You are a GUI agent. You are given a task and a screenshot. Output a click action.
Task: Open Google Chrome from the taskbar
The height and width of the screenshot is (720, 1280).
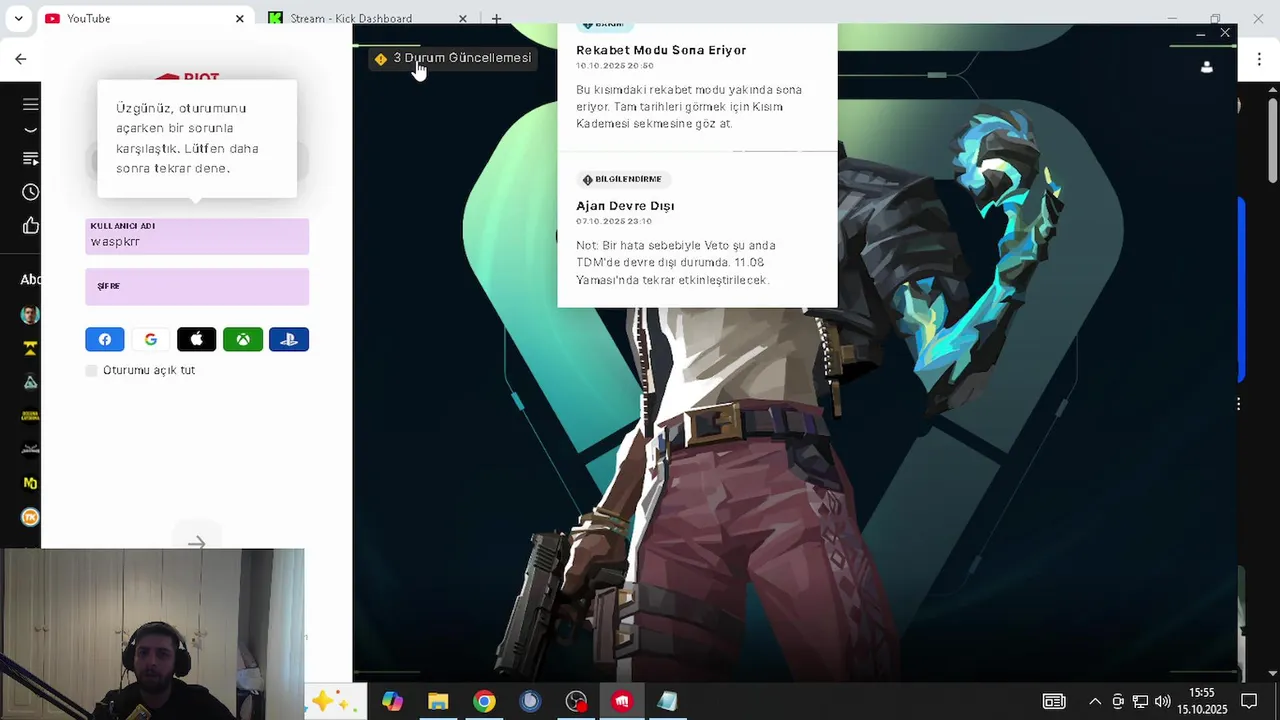484,702
